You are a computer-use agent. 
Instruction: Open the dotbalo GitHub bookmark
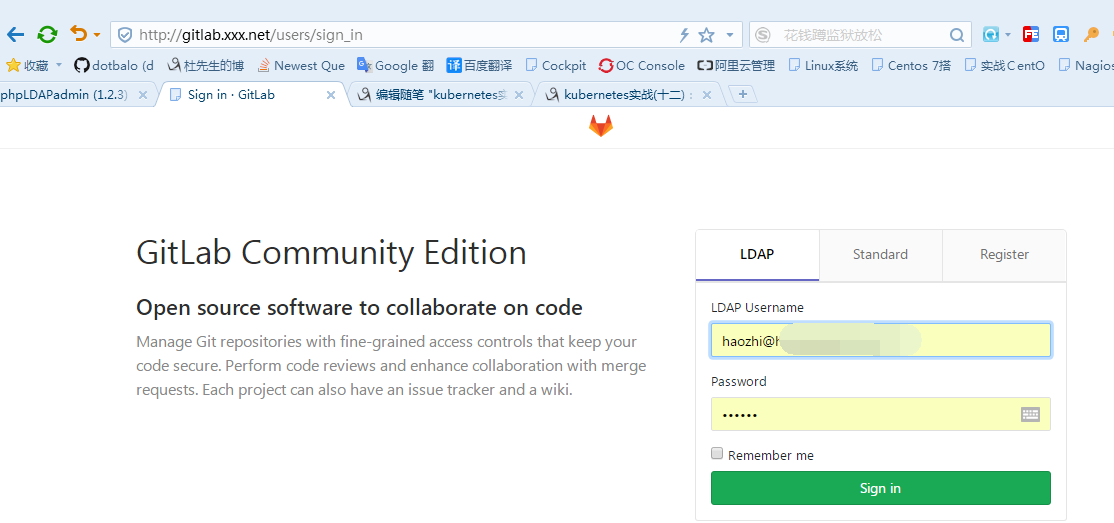[x=114, y=65]
